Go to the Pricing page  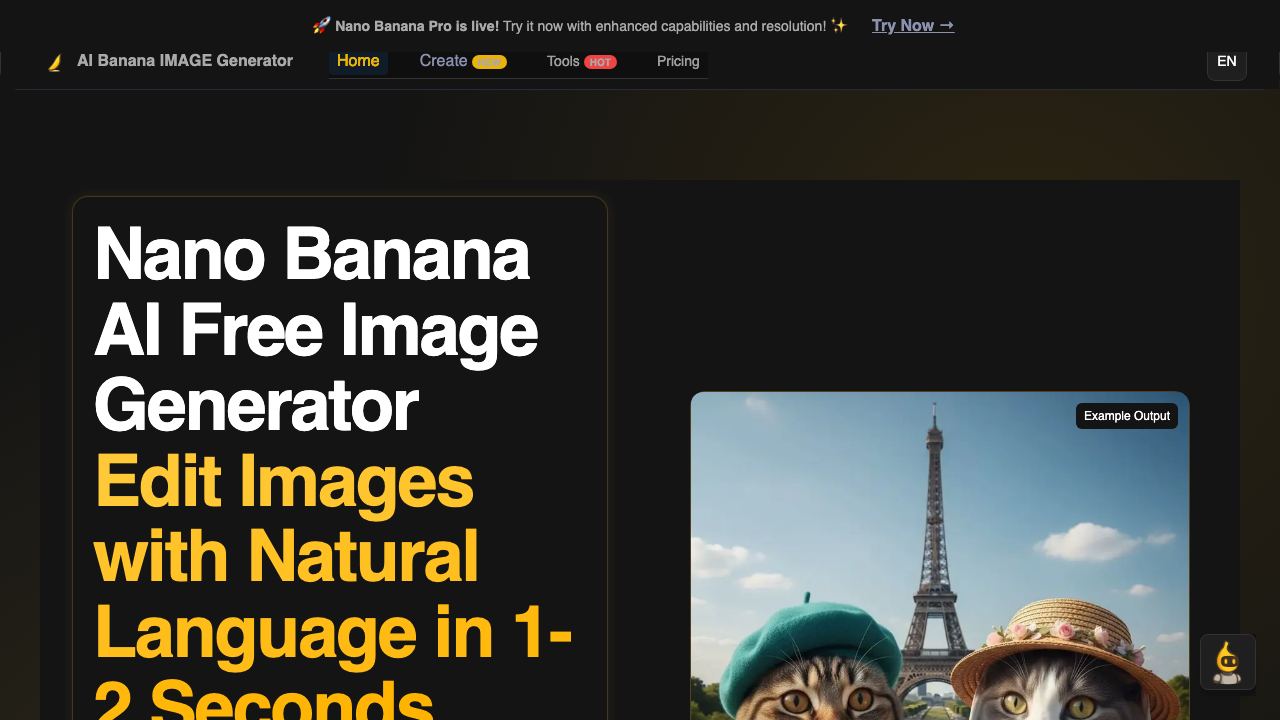(678, 61)
